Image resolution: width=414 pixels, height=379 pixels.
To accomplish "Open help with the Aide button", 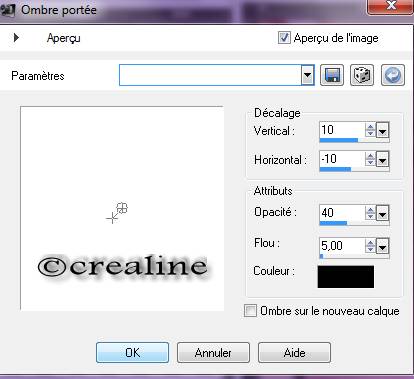I will (x=294, y=353).
